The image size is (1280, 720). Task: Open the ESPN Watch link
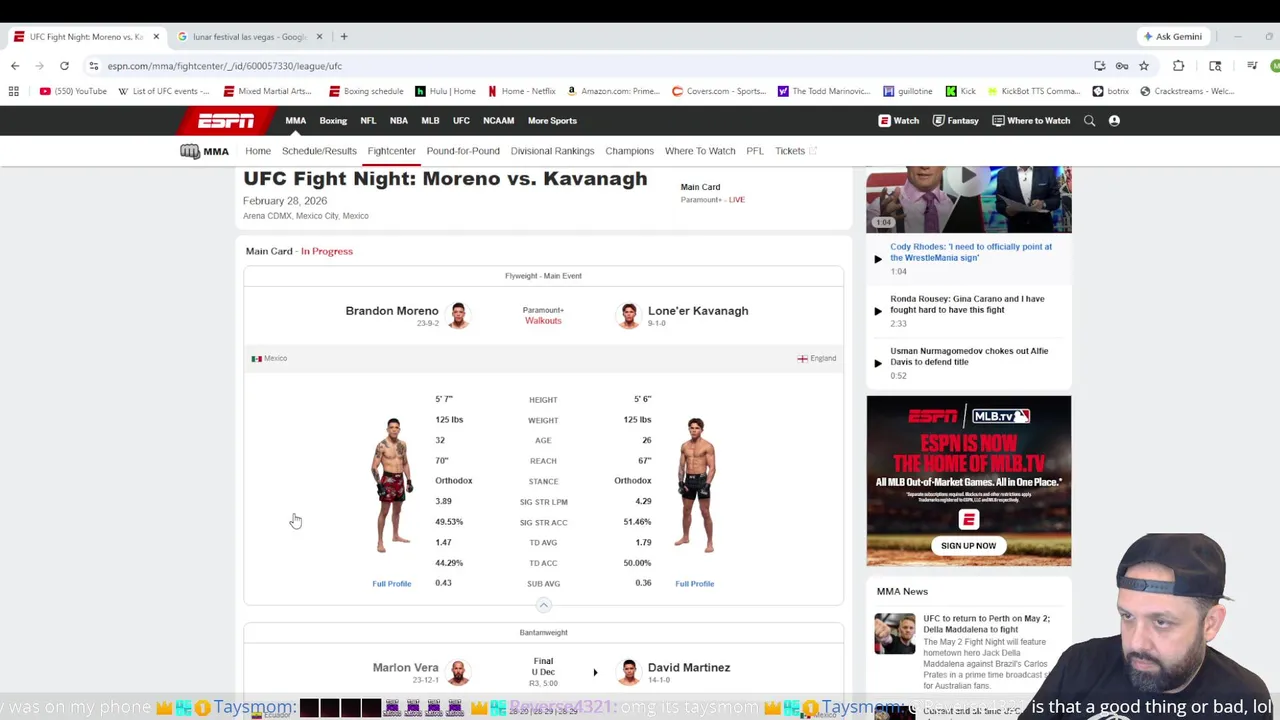coord(899,121)
